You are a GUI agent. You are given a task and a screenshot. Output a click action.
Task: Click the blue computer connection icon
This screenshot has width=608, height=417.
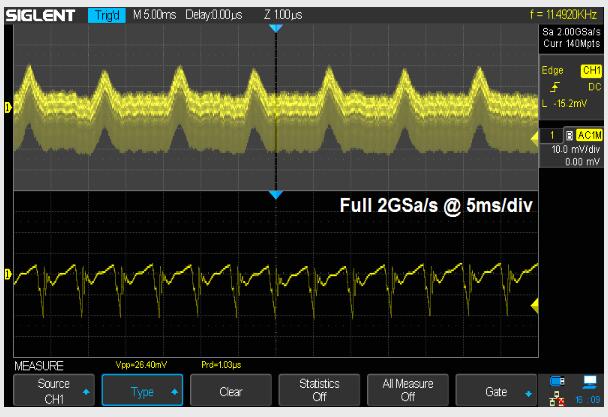(x=590, y=382)
